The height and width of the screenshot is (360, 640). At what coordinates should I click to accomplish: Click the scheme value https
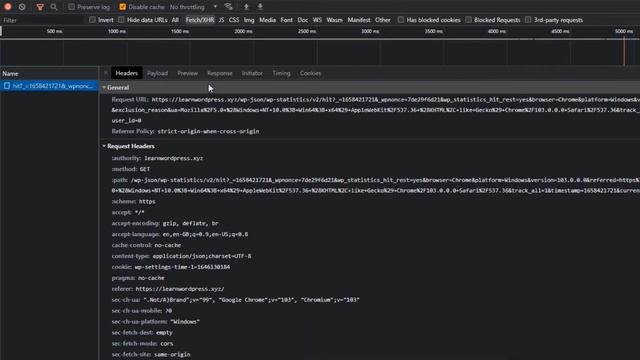tap(147, 202)
